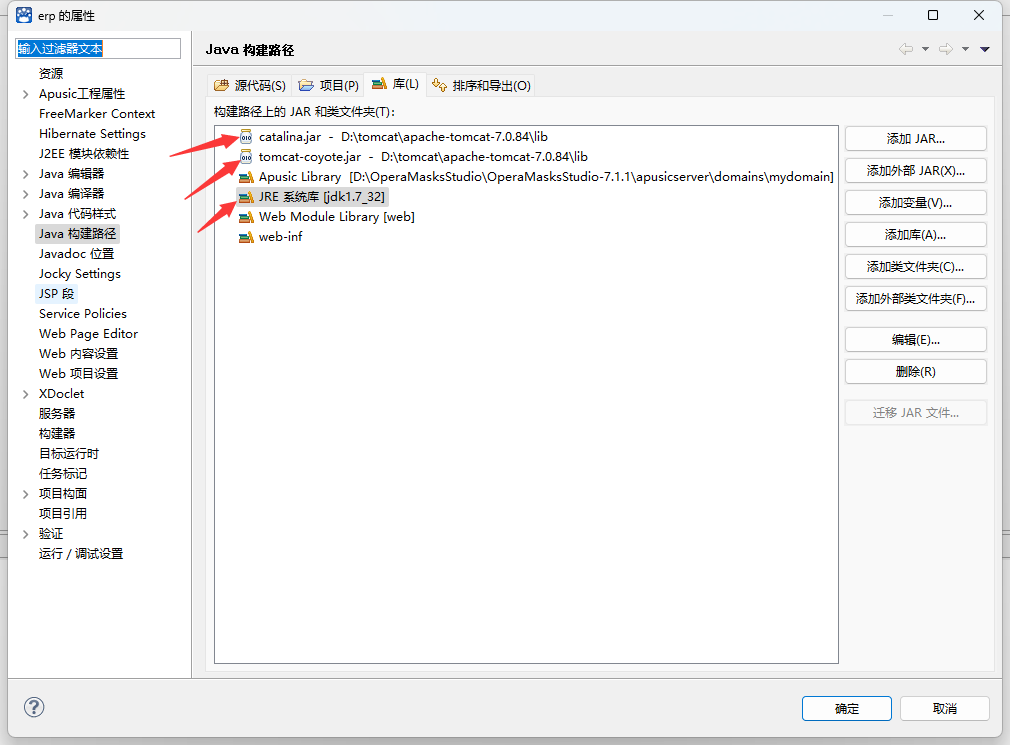Viewport: 1010px width, 745px height.
Task: Click the tomcat-coyote.jar file icon
Action: coord(246,156)
